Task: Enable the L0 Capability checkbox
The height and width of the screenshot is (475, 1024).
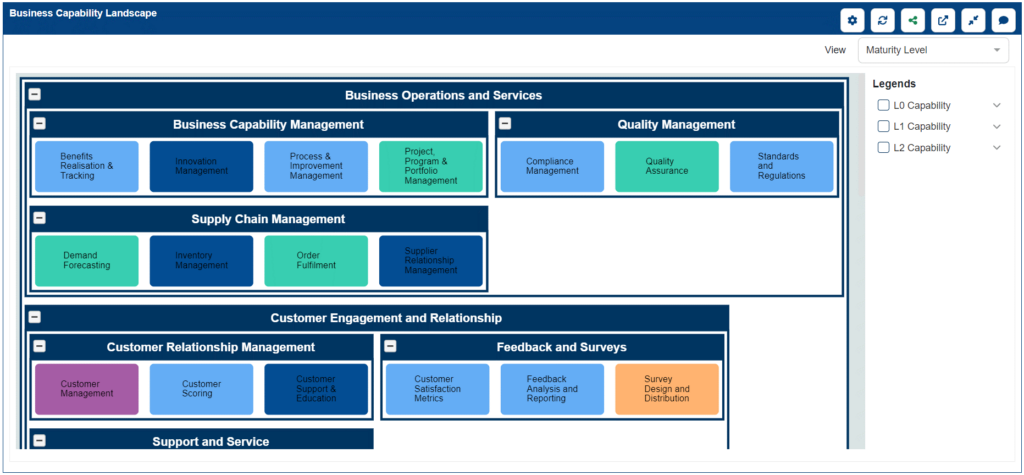Action: pyautogui.click(x=883, y=105)
